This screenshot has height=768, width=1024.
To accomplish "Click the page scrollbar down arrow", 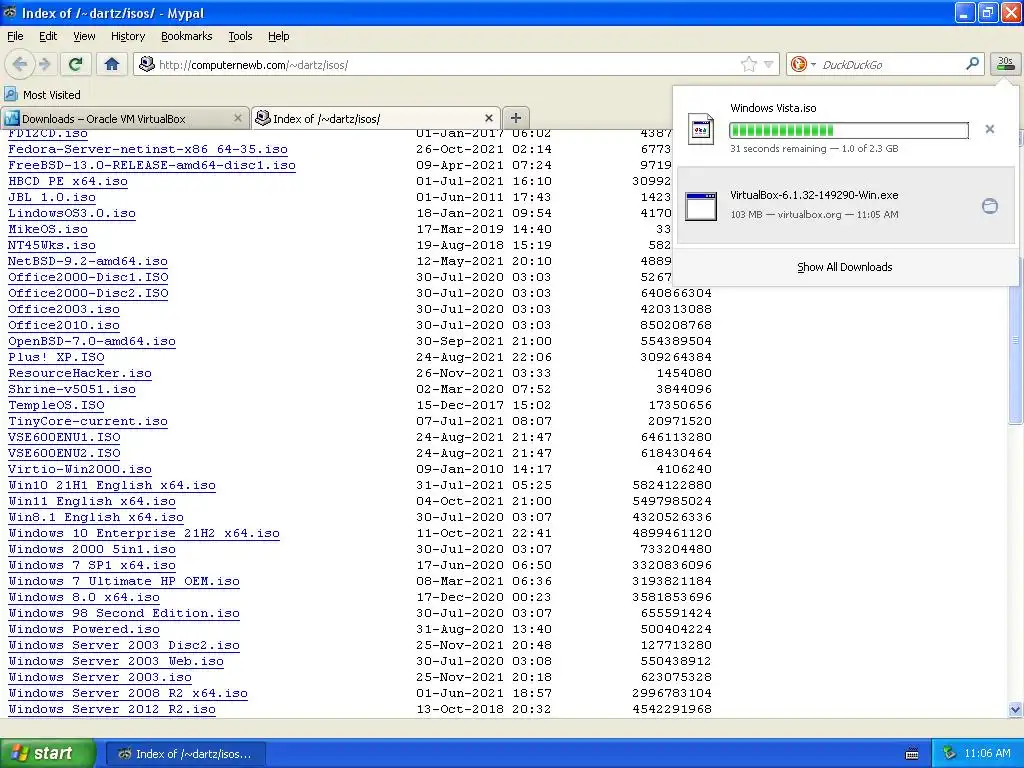I will tap(1015, 709).
